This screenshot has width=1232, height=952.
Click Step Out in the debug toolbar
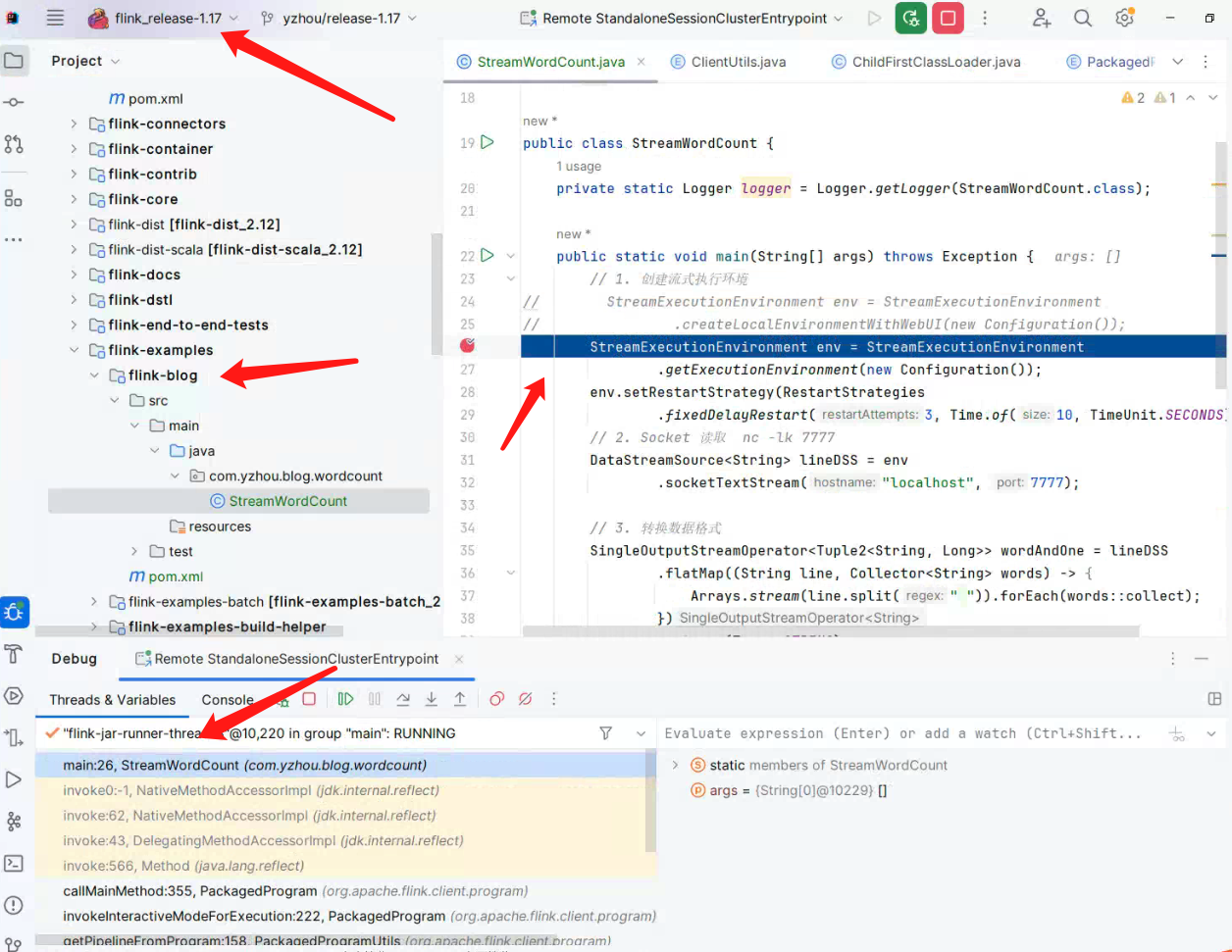[x=460, y=699]
